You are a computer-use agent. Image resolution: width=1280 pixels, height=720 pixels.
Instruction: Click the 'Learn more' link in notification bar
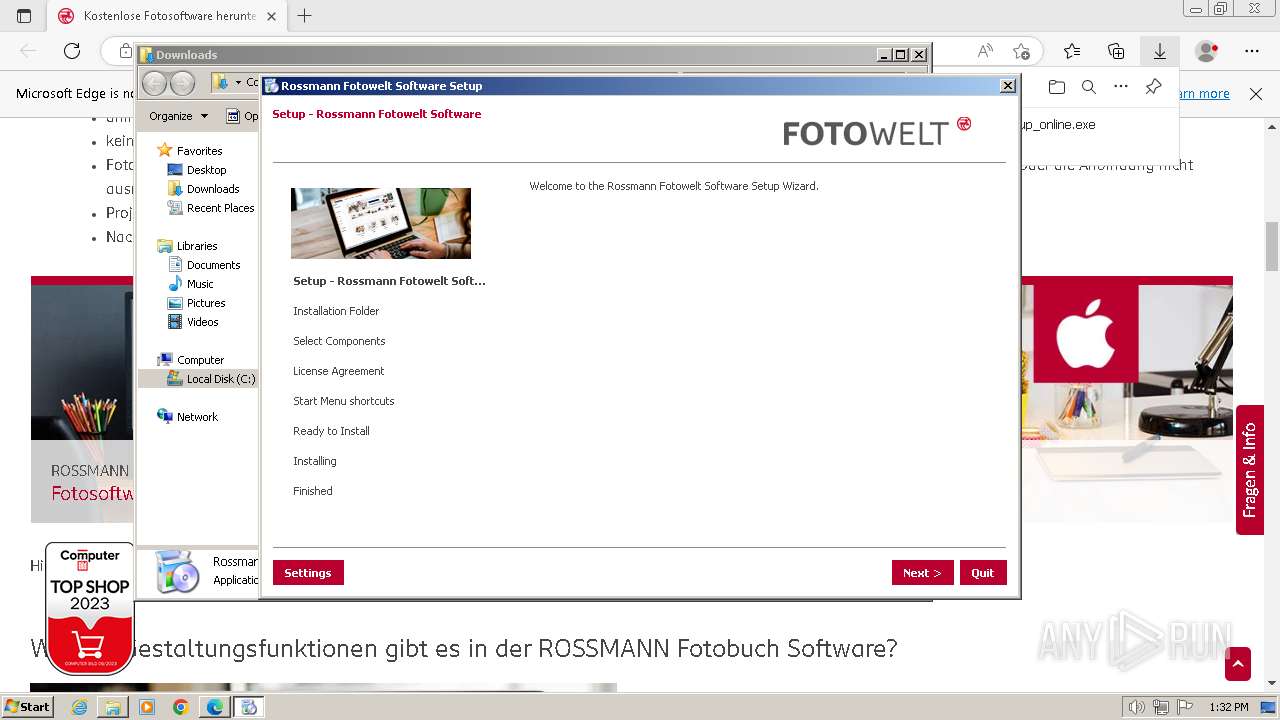pos(1204,93)
